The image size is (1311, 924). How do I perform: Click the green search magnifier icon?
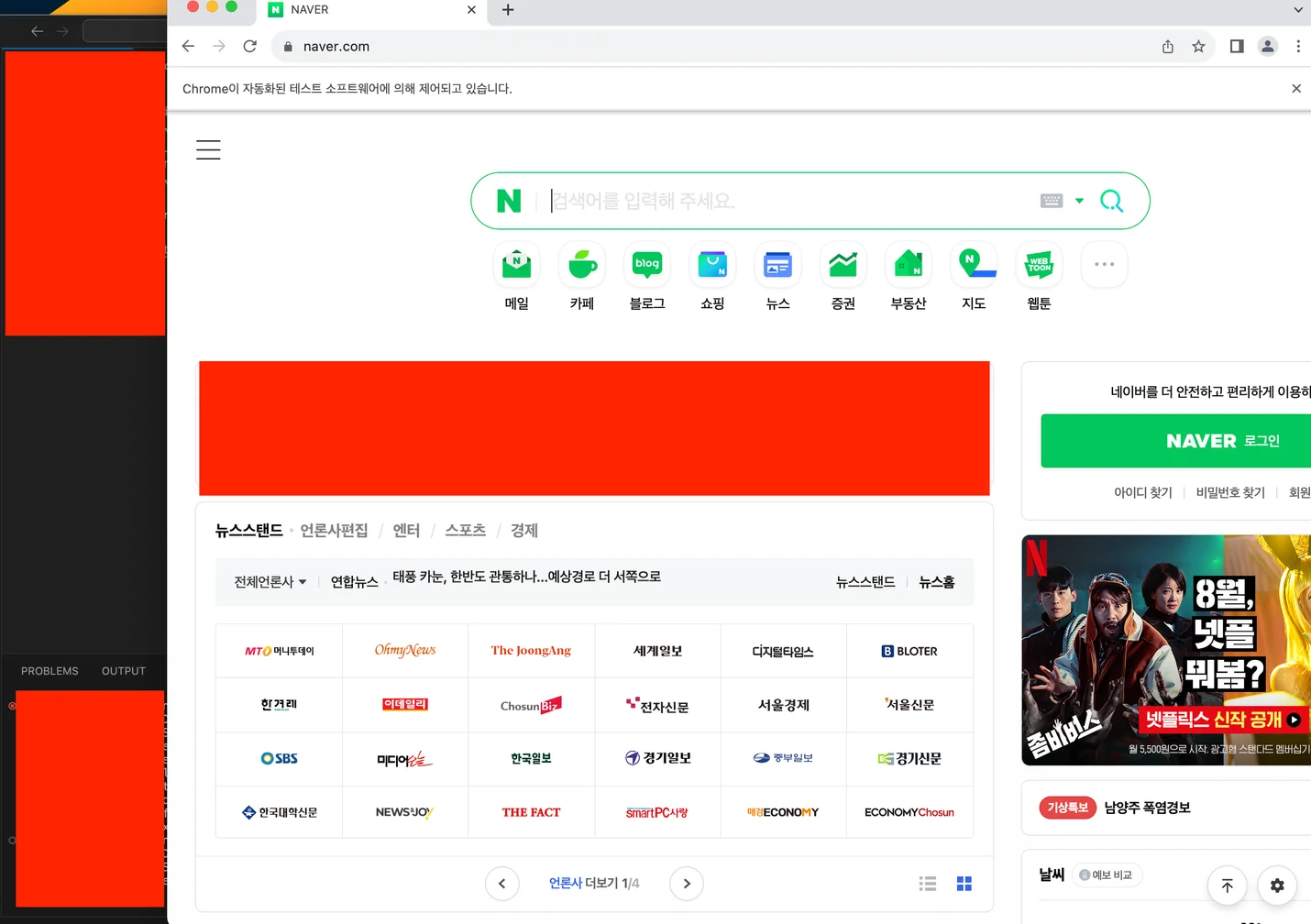tap(1111, 201)
